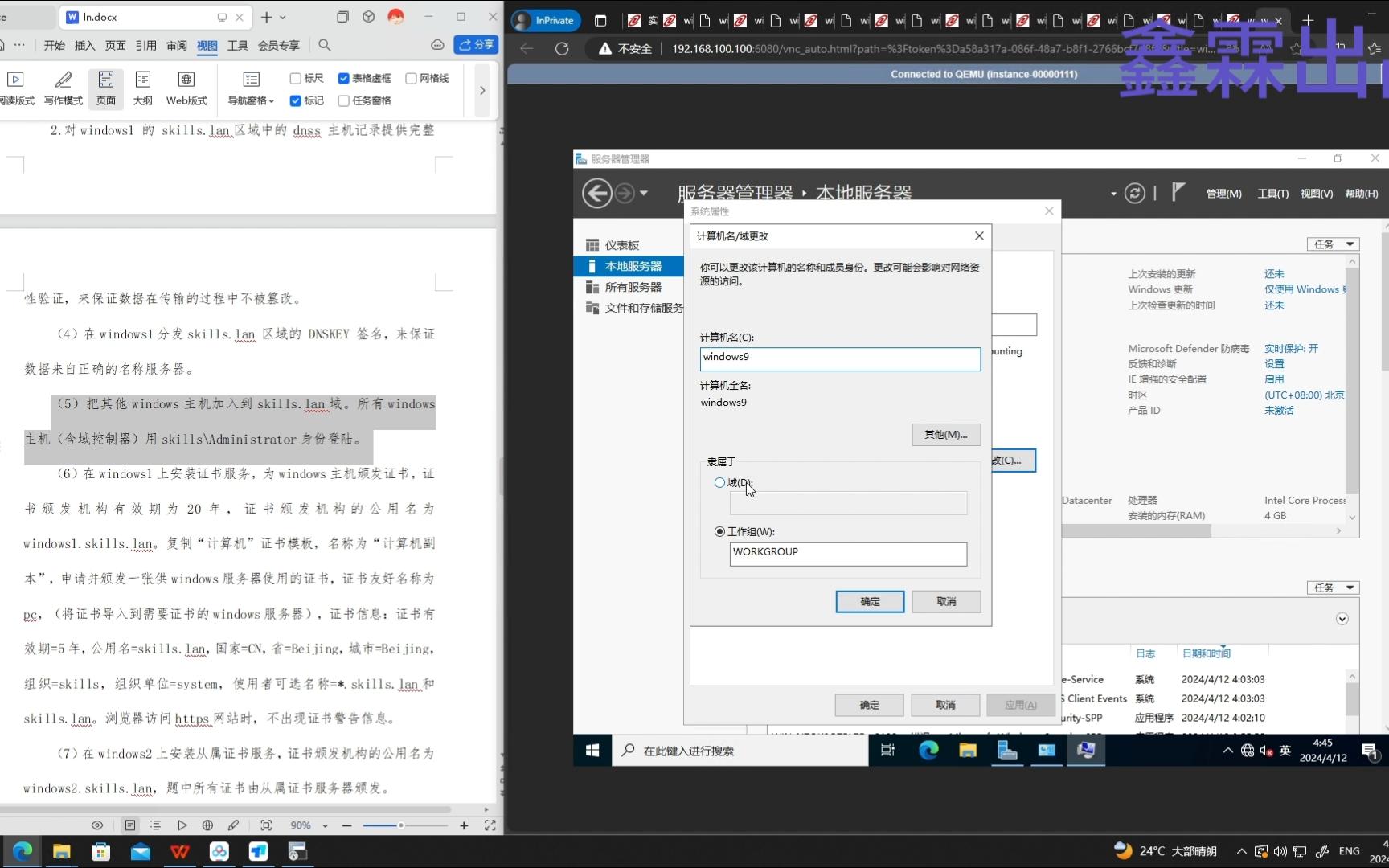Open Edge in the VM taskbar
The height and width of the screenshot is (868, 1389).
(x=928, y=750)
